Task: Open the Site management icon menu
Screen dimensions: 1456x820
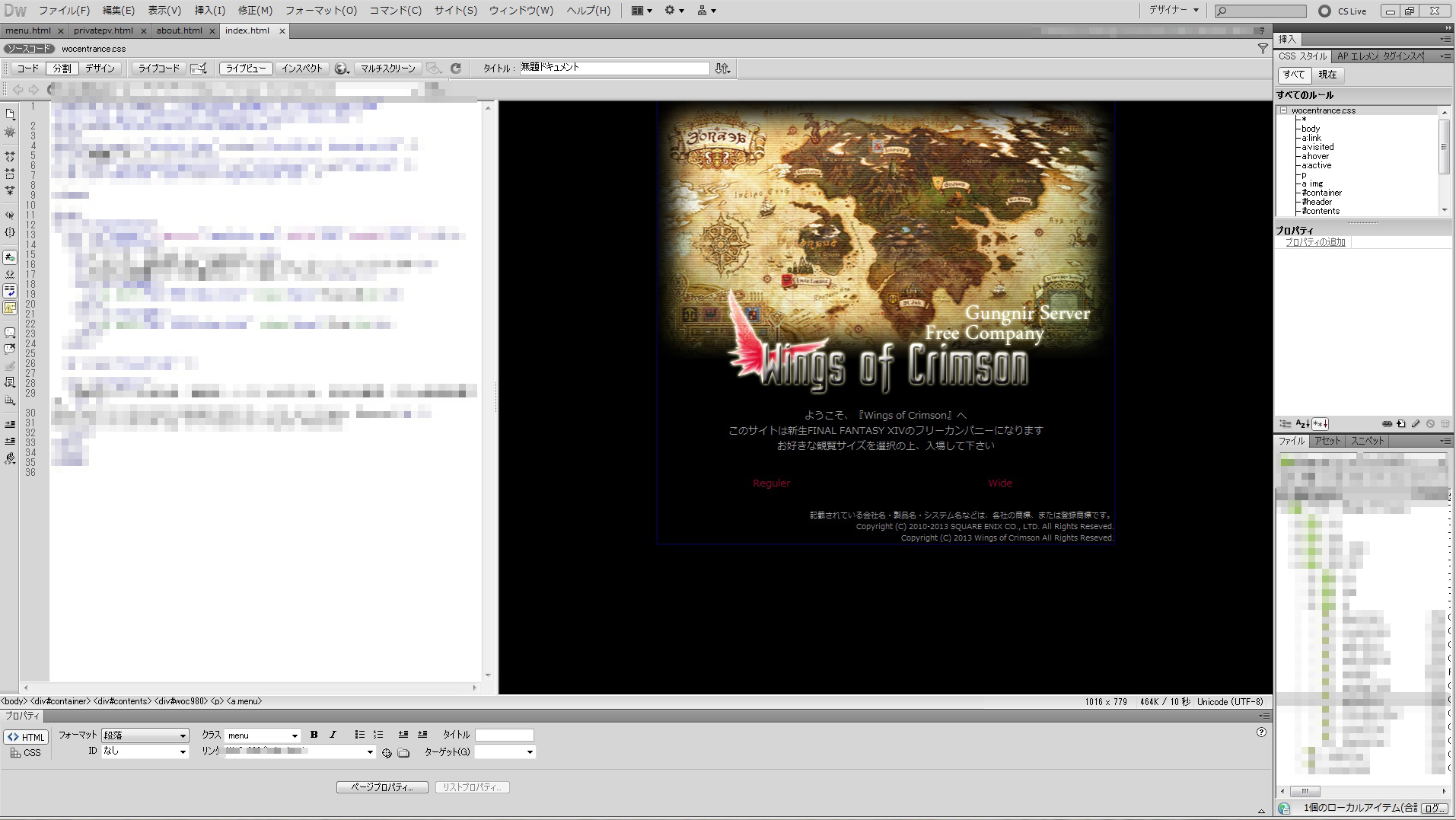Action: click(706, 11)
